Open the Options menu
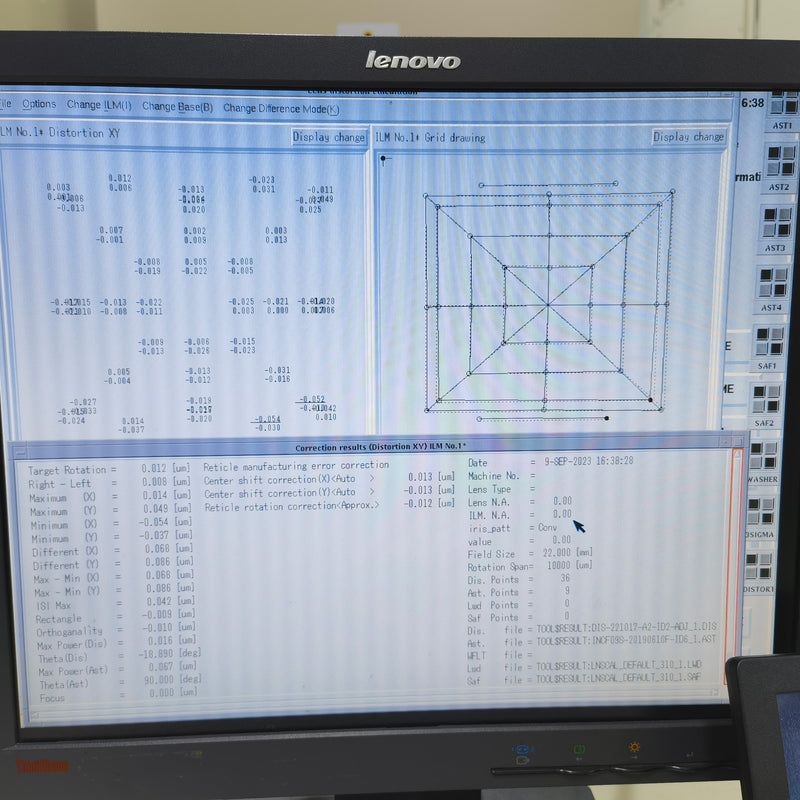The image size is (800, 800). tap(39, 104)
